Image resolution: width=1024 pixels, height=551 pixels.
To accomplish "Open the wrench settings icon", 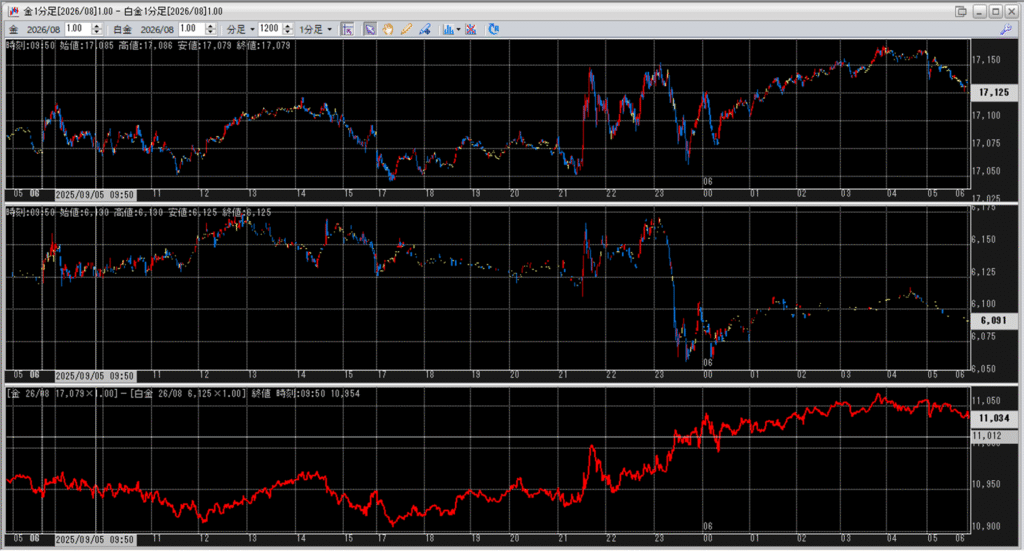I will [x=1006, y=30].
